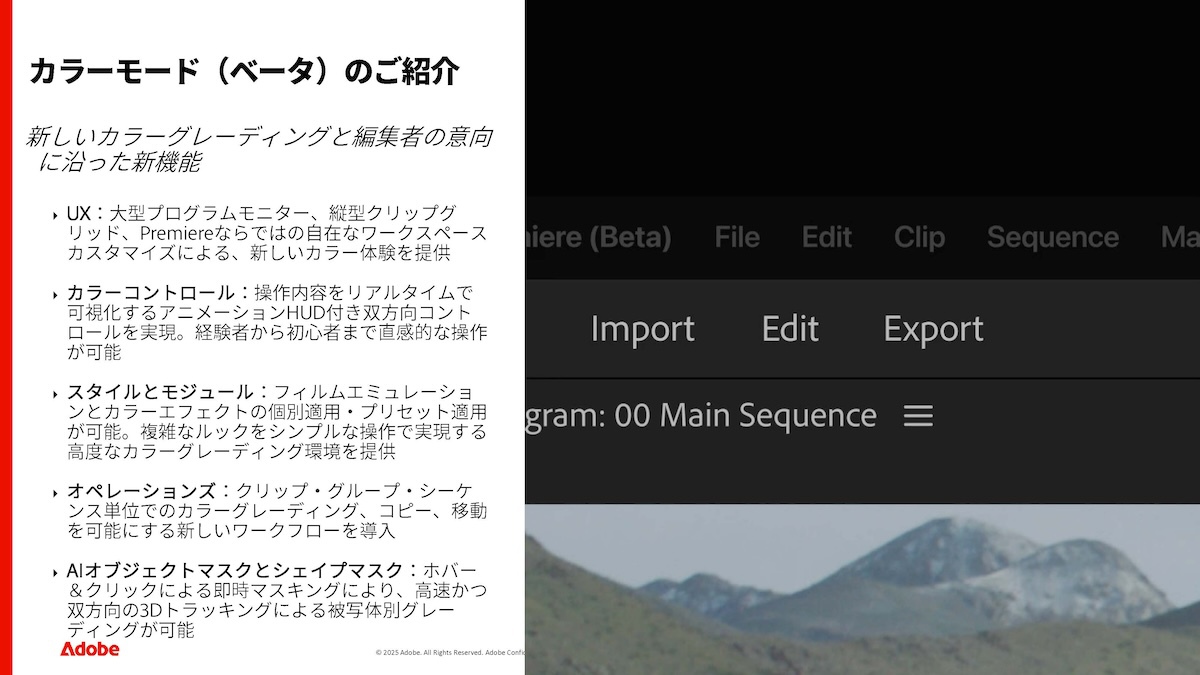Open the Sequence menu
The width and height of the screenshot is (1200, 675).
pos(1052,237)
